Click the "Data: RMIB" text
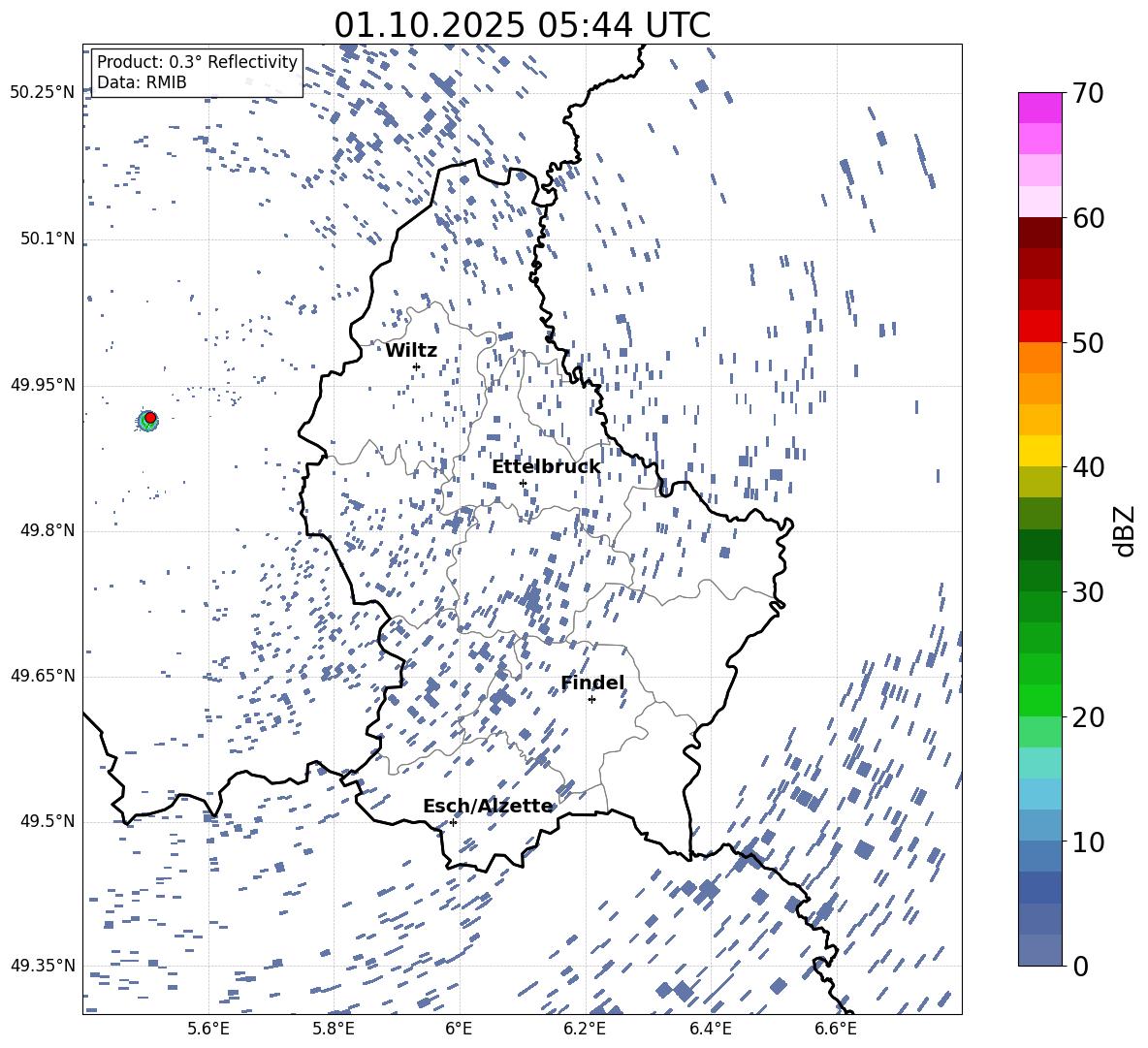This screenshot has width=1148, height=1048. (142, 82)
